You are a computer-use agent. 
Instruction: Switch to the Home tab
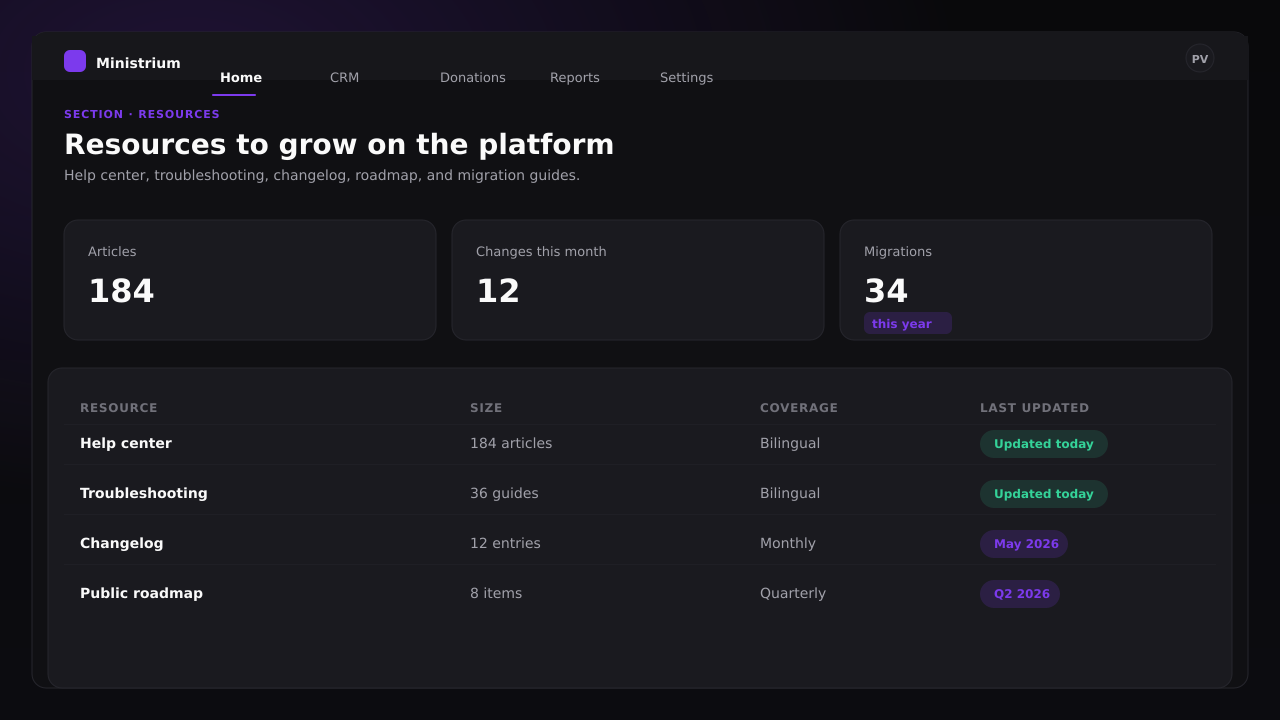(x=241, y=78)
